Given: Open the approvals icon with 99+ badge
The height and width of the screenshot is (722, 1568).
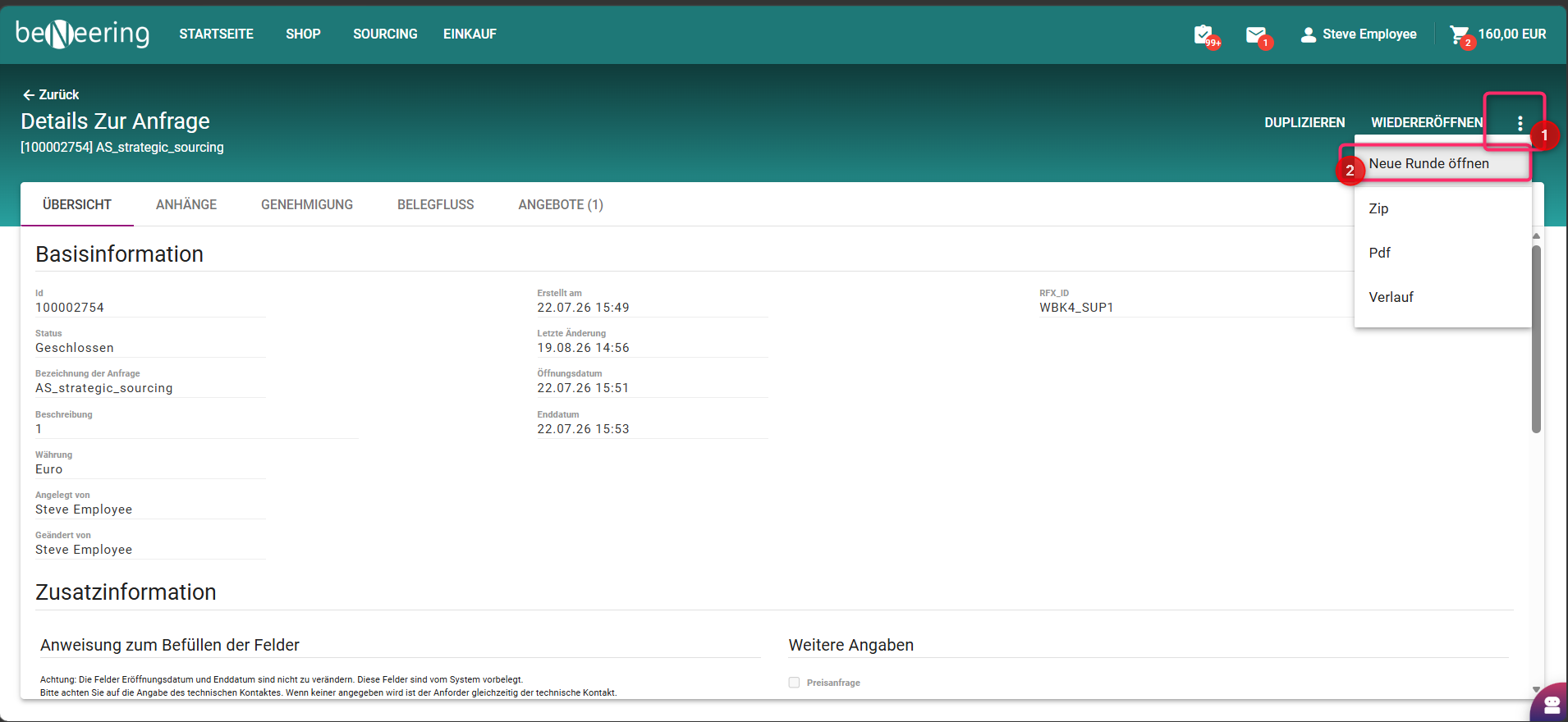Looking at the screenshot, I should point(1204,34).
